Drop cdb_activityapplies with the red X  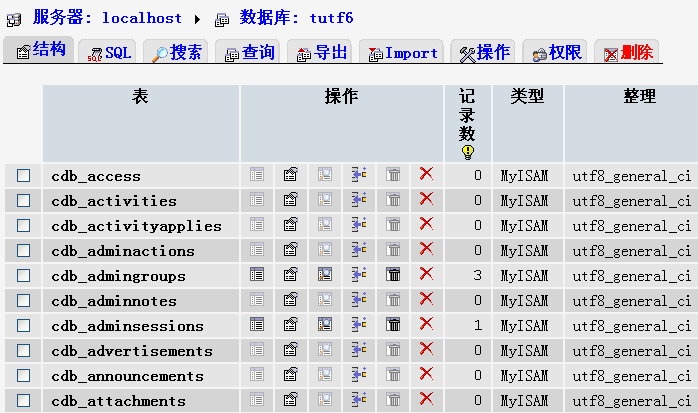(x=426, y=223)
